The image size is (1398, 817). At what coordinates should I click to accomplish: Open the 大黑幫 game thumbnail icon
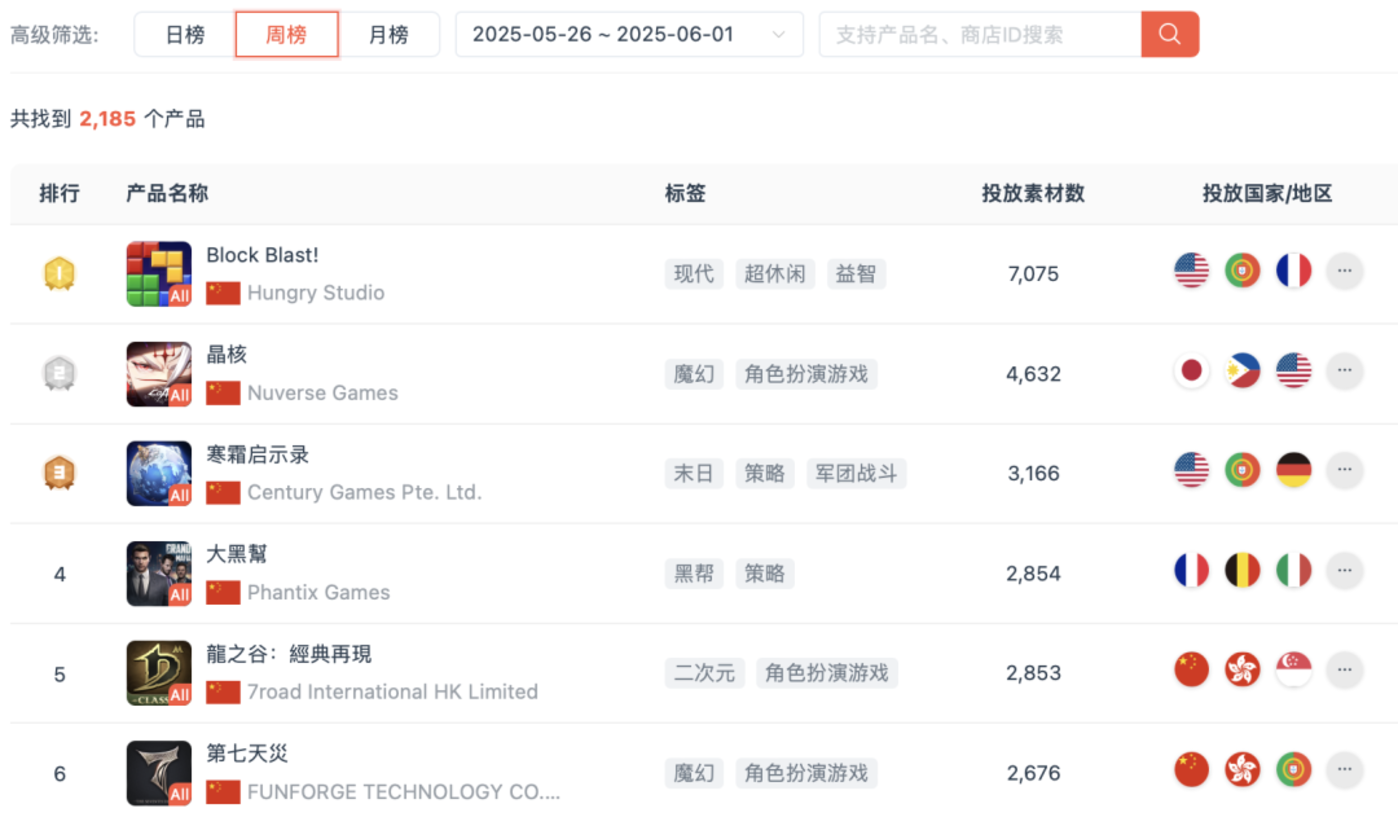click(x=159, y=573)
